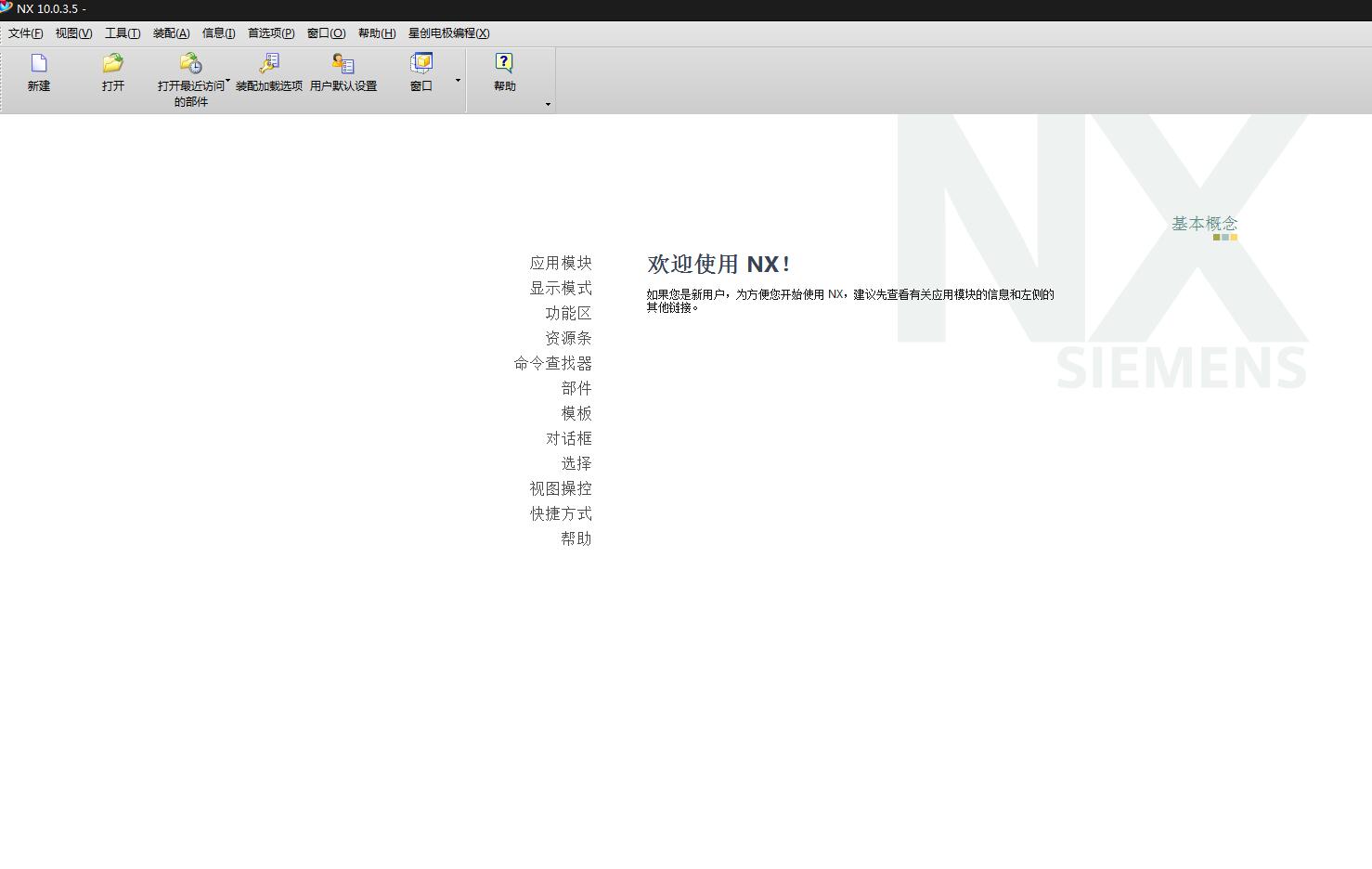The width and height of the screenshot is (1372, 869).
Task: Open the File (文件) menu
Action: point(26,33)
